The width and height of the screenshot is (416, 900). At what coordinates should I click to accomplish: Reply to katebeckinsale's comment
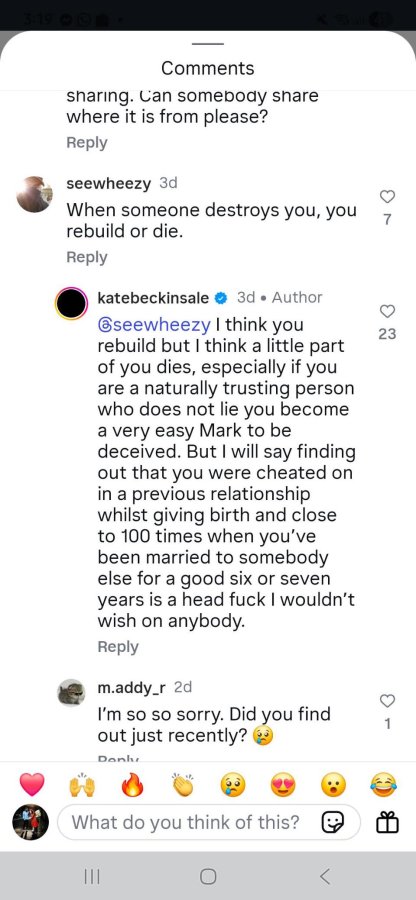(118, 647)
